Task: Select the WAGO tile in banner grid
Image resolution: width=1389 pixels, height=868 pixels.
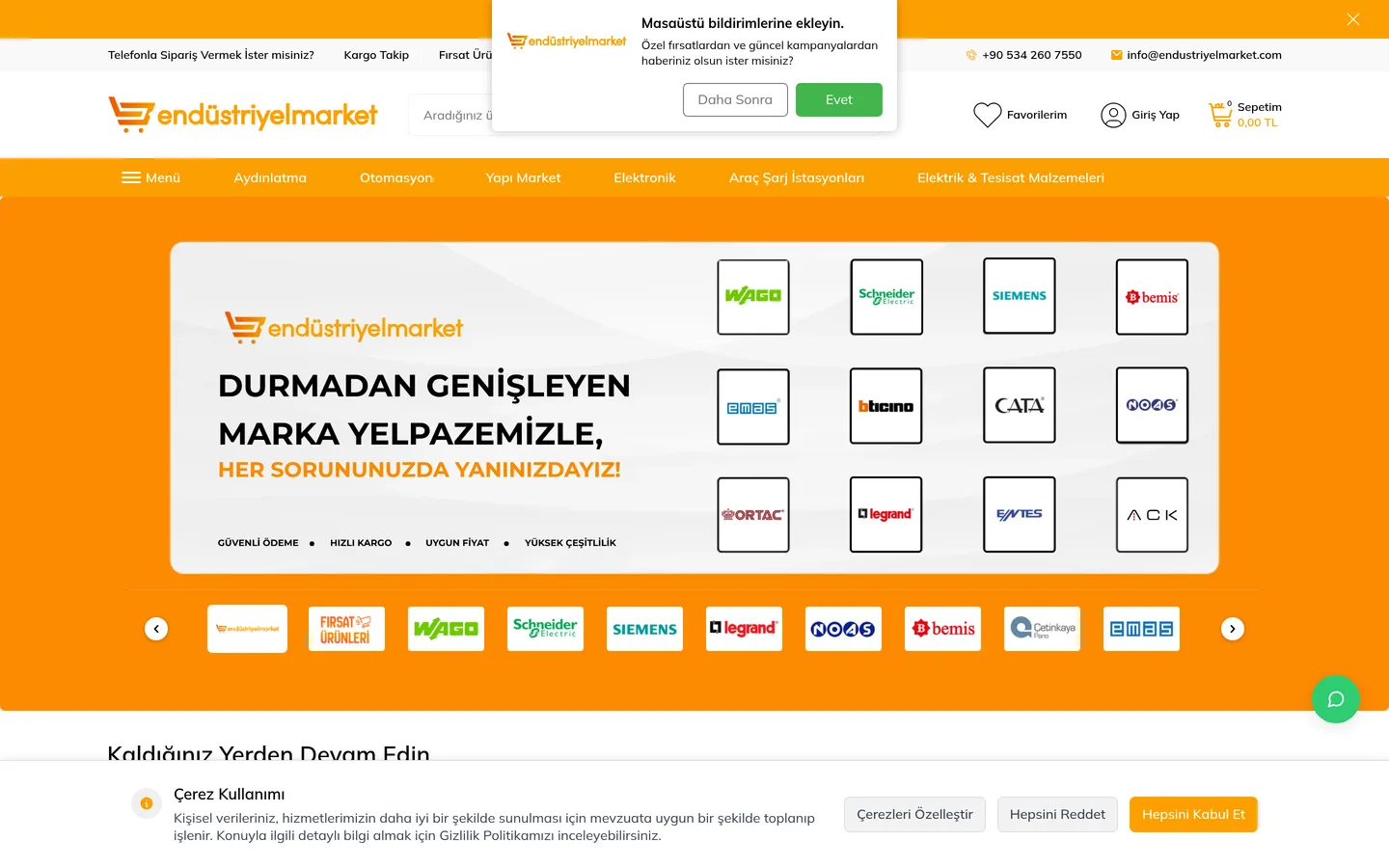Action: (753, 297)
